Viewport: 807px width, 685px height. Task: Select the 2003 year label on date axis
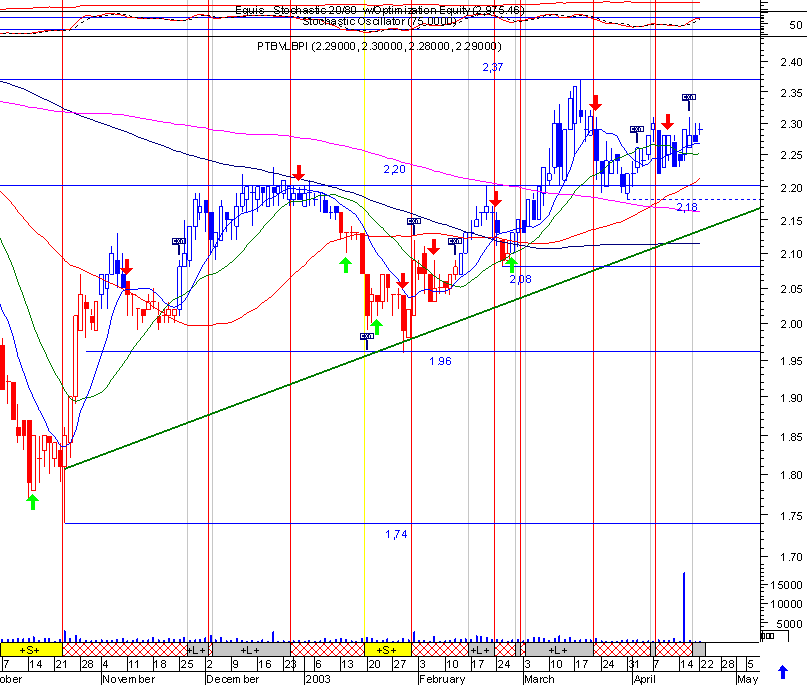[318, 679]
